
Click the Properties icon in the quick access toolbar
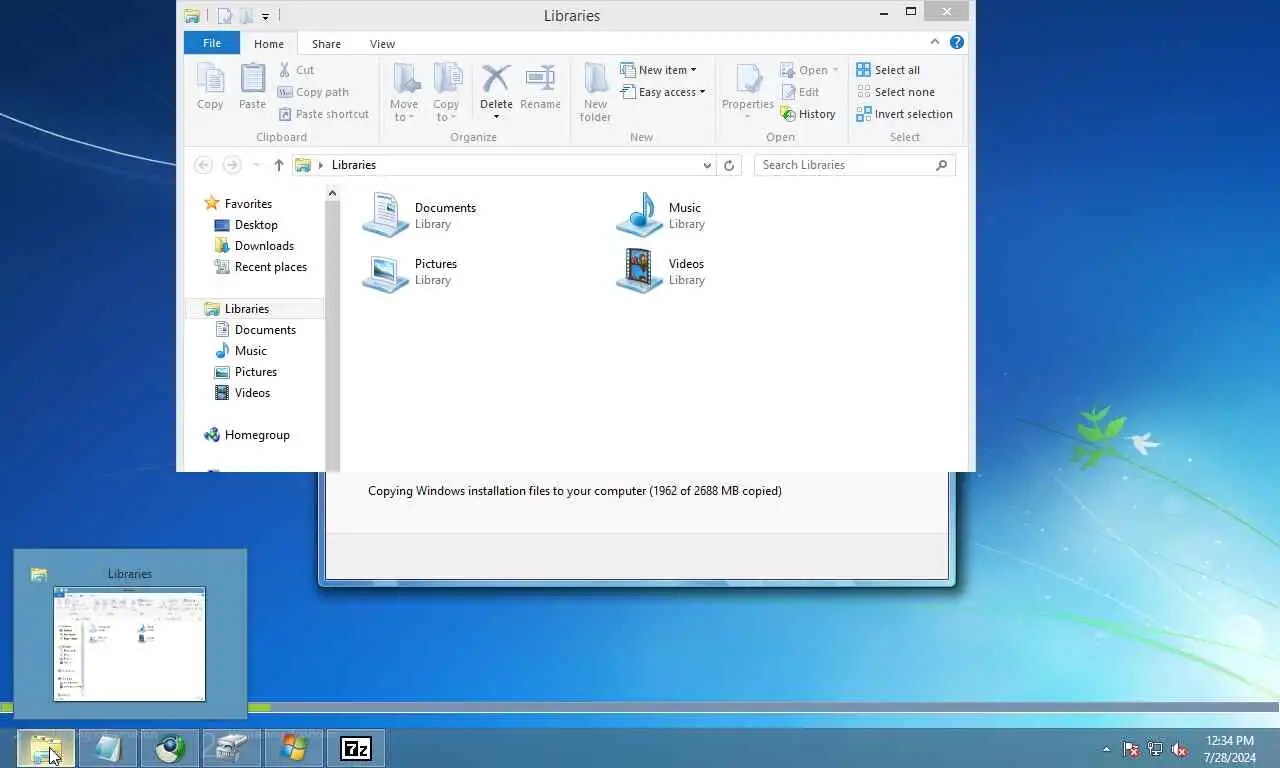(225, 15)
